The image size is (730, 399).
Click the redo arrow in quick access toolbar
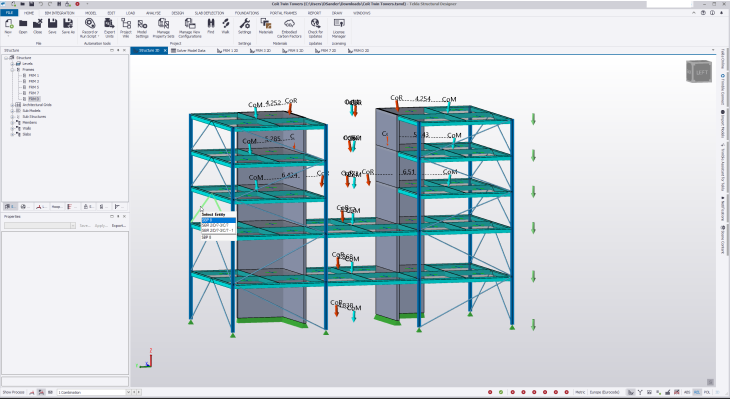(x=49, y=4)
